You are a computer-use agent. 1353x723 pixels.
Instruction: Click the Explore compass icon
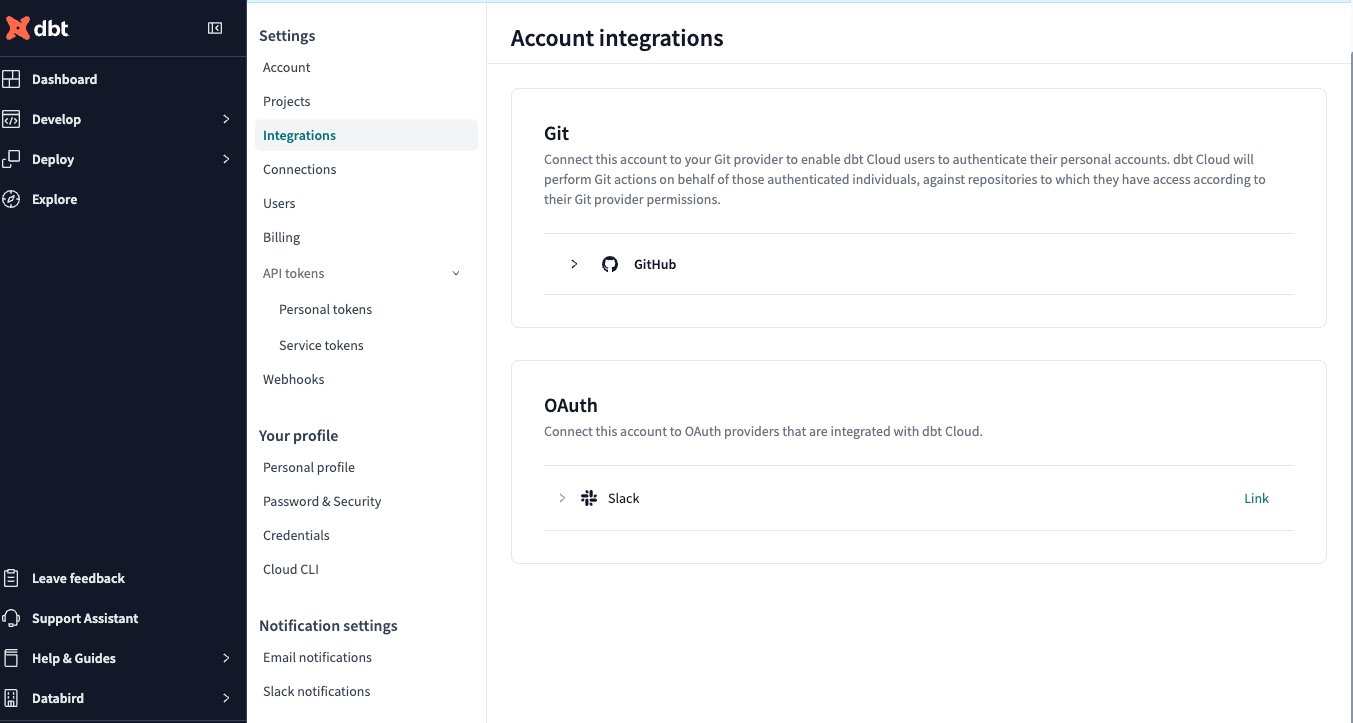pyautogui.click(x=11, y=199)
